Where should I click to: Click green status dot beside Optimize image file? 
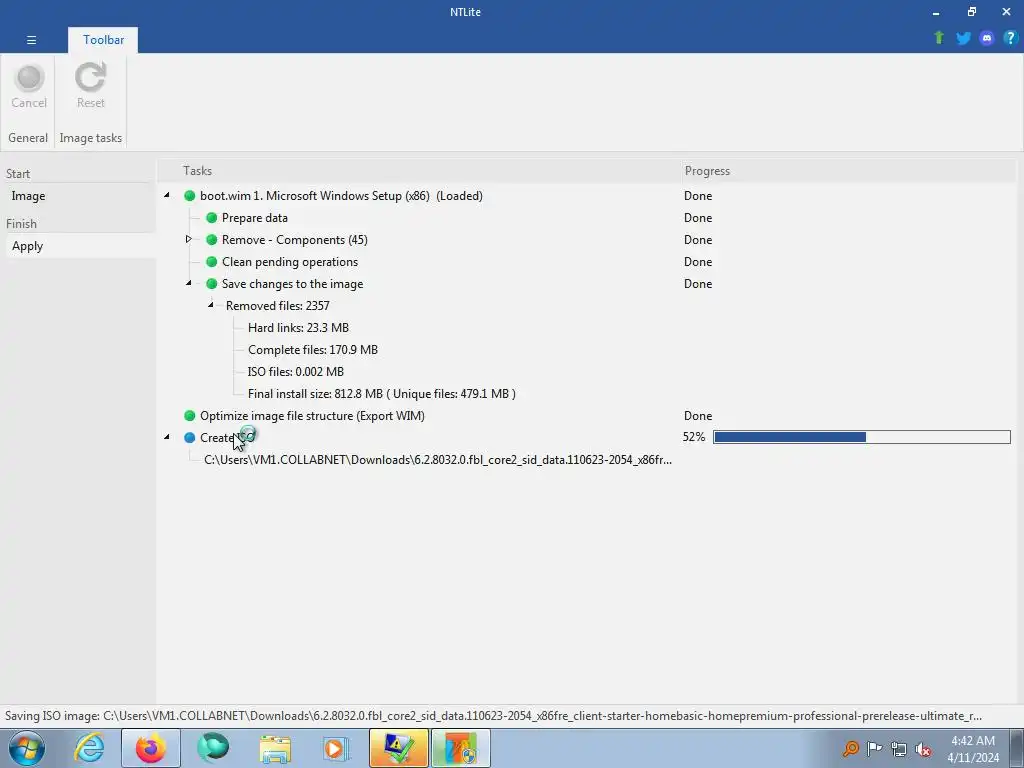tap(189, 416)
